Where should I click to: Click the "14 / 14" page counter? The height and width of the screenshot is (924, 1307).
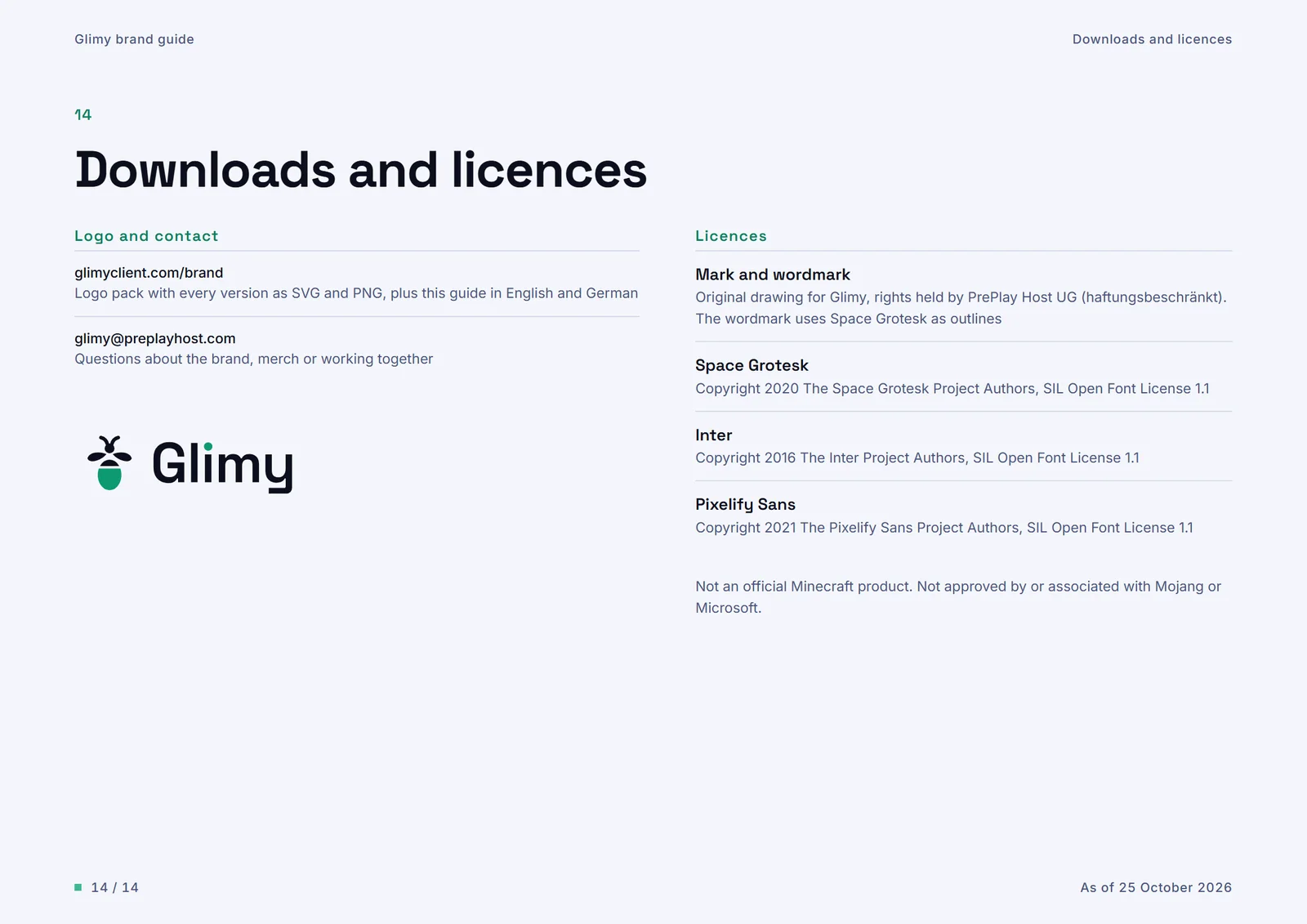point(115,887)
